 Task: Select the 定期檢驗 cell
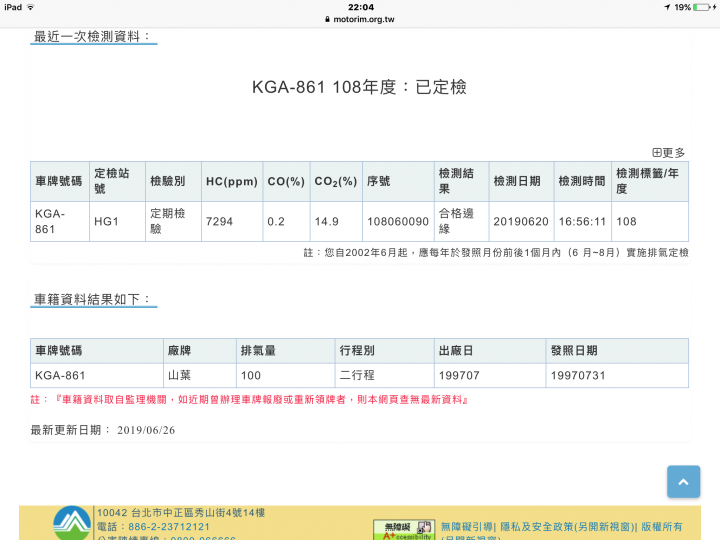click(173, 221)
